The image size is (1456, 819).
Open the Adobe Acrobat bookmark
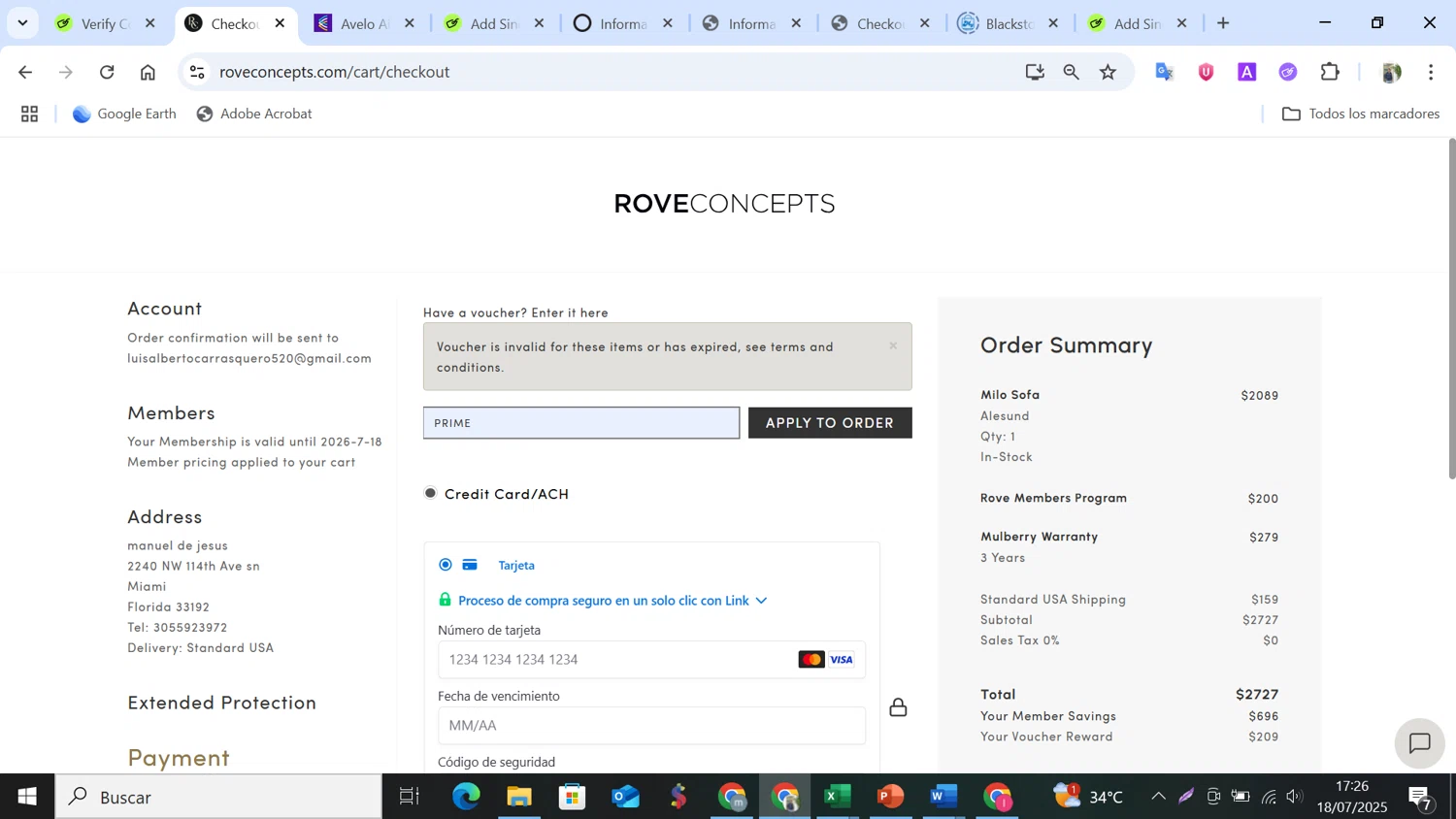tap(254, 114)
